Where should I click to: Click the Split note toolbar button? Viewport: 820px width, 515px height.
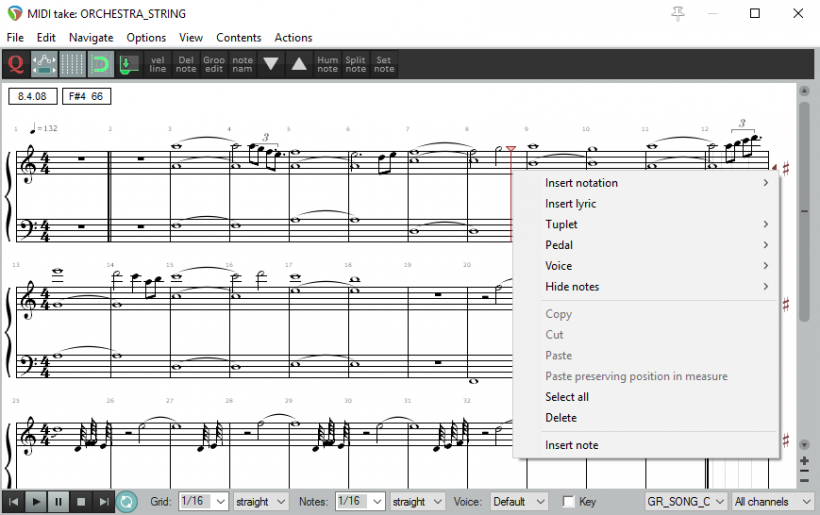point(356,65)
